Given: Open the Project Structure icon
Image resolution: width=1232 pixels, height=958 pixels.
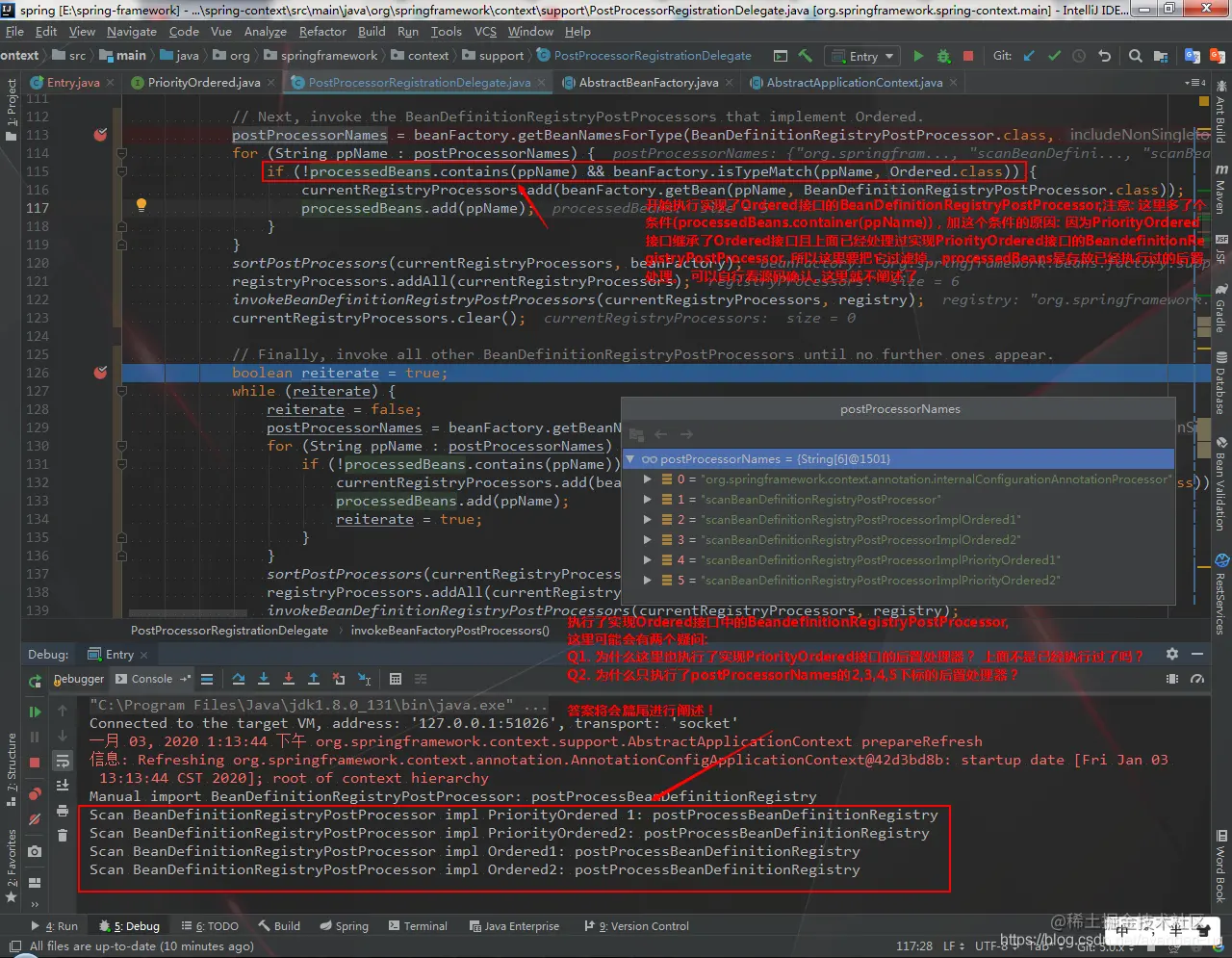Looking at the screenshot, I should pyautogui.click(x=1161, y=56).
